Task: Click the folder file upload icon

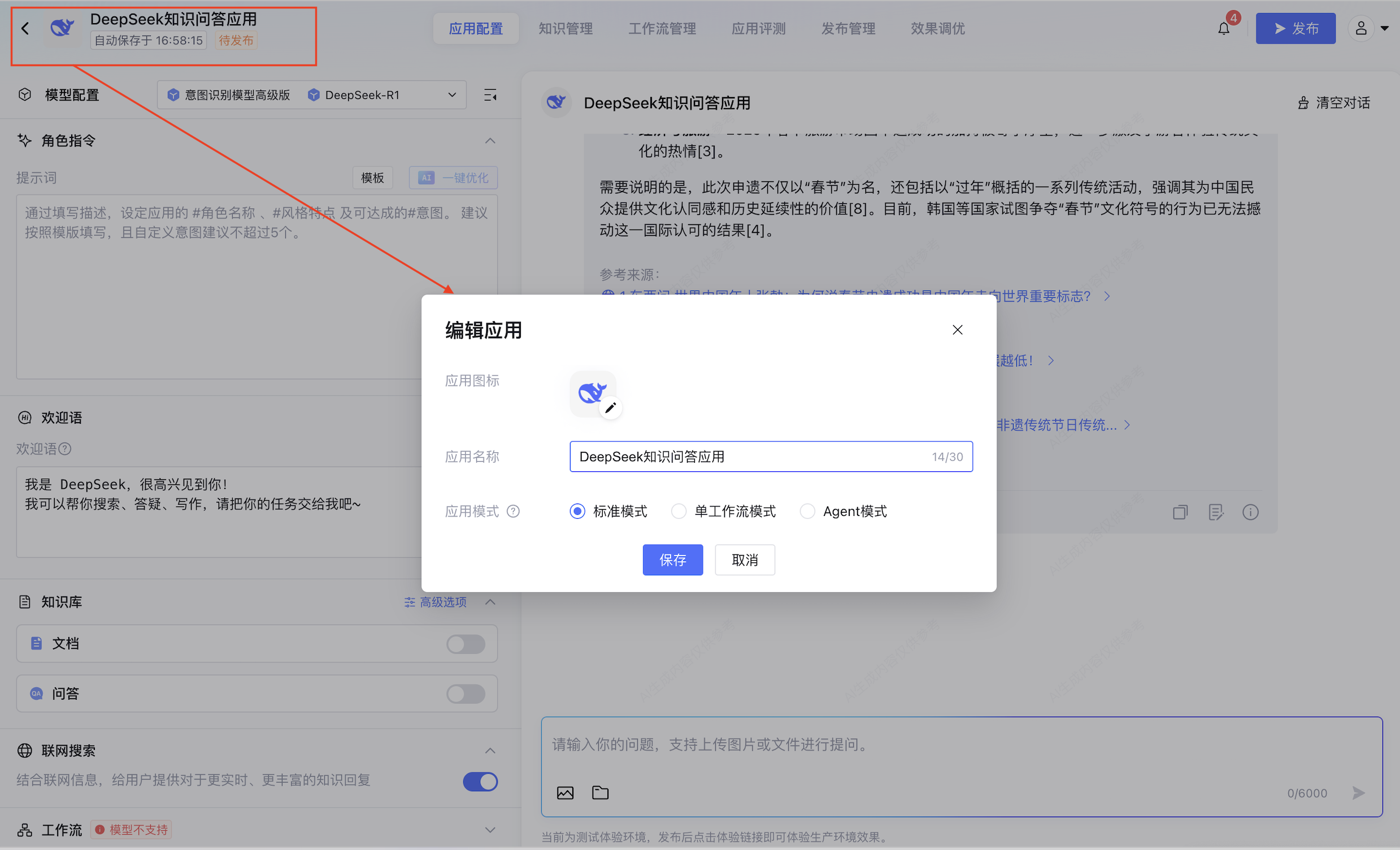Action: tap(600, 792)
